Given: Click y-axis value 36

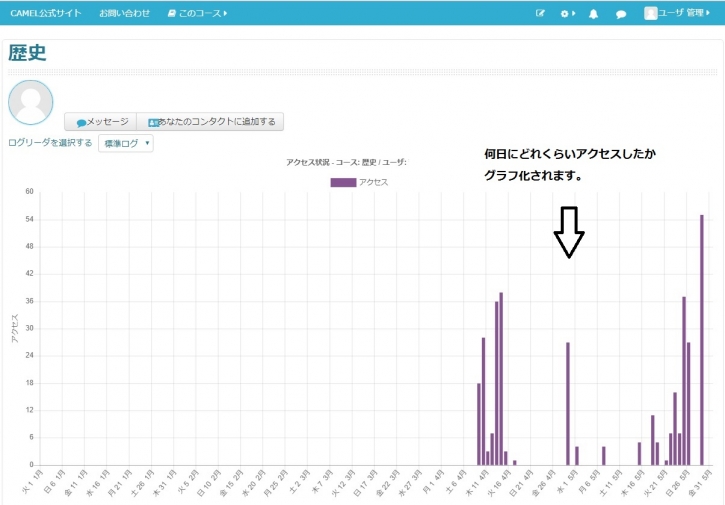Looking at the screenshot, I should click(30, 301).
